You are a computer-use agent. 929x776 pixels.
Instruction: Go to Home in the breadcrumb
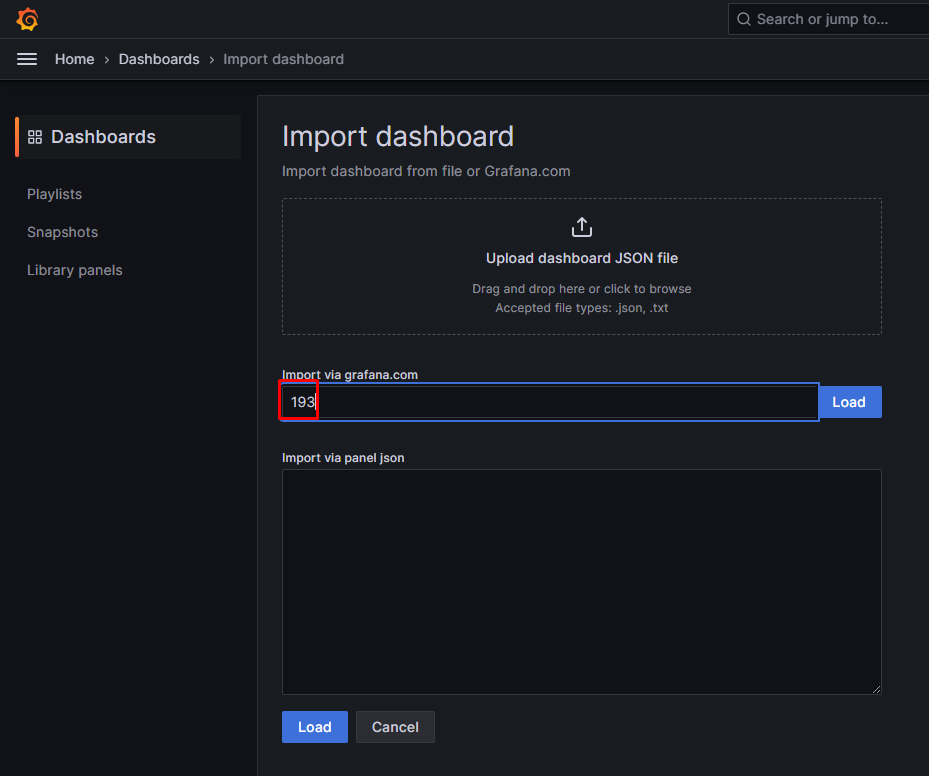[75, 59]
